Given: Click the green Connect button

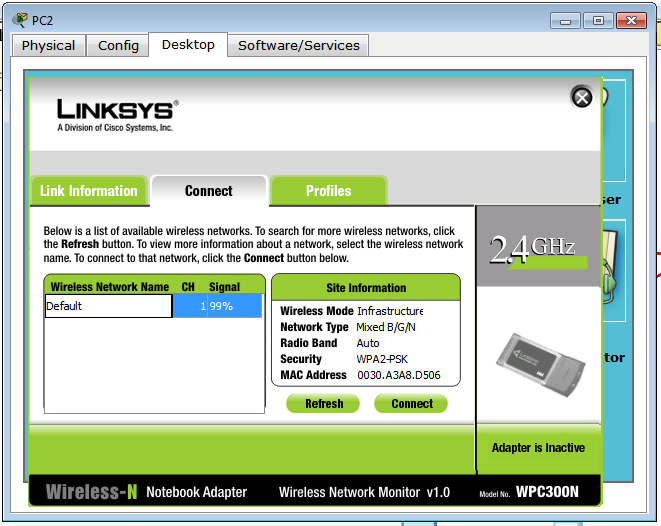Looking at the screenshot, I should (412, 404).
